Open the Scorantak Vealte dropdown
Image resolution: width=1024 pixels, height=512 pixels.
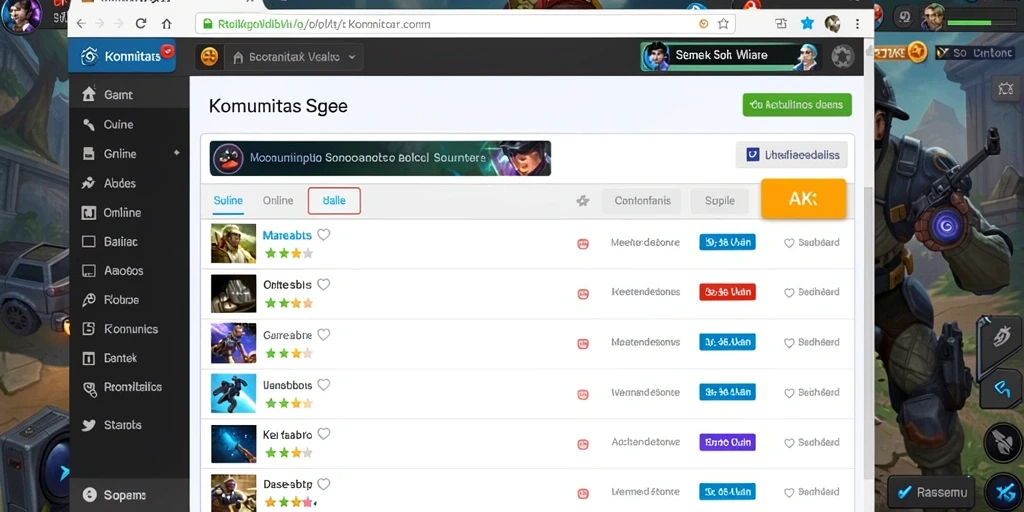pos(294,57)
